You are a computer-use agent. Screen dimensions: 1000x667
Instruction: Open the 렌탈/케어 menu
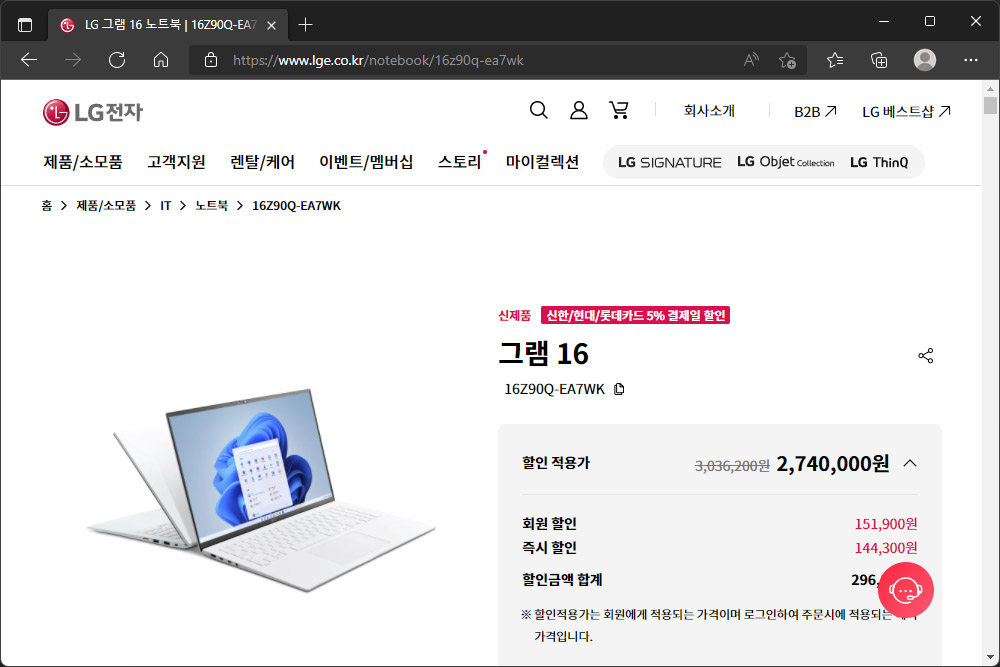[x=263, y=162]
